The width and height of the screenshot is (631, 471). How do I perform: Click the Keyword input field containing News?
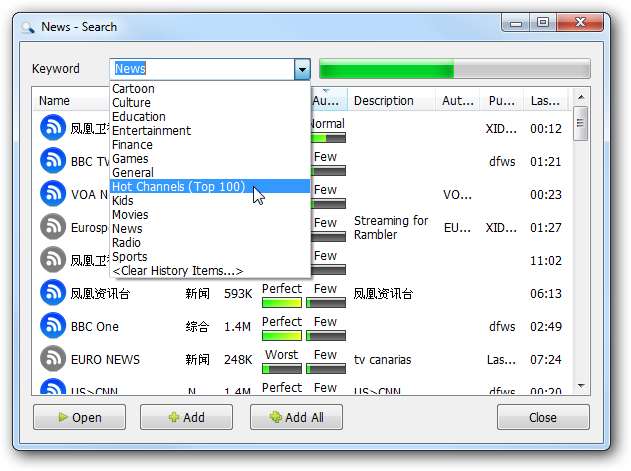pyautogui.click(x=202, y=69)
